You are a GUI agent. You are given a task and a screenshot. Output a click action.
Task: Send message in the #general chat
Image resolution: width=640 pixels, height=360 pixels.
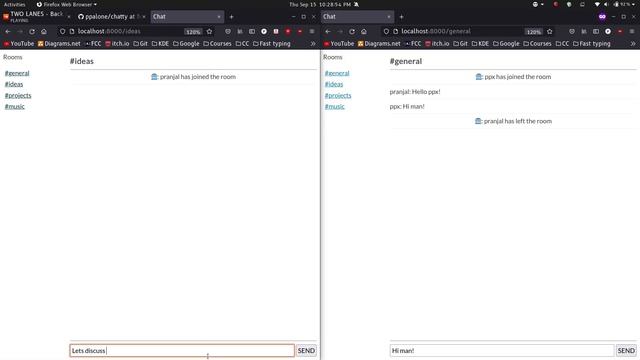(626, 351)
